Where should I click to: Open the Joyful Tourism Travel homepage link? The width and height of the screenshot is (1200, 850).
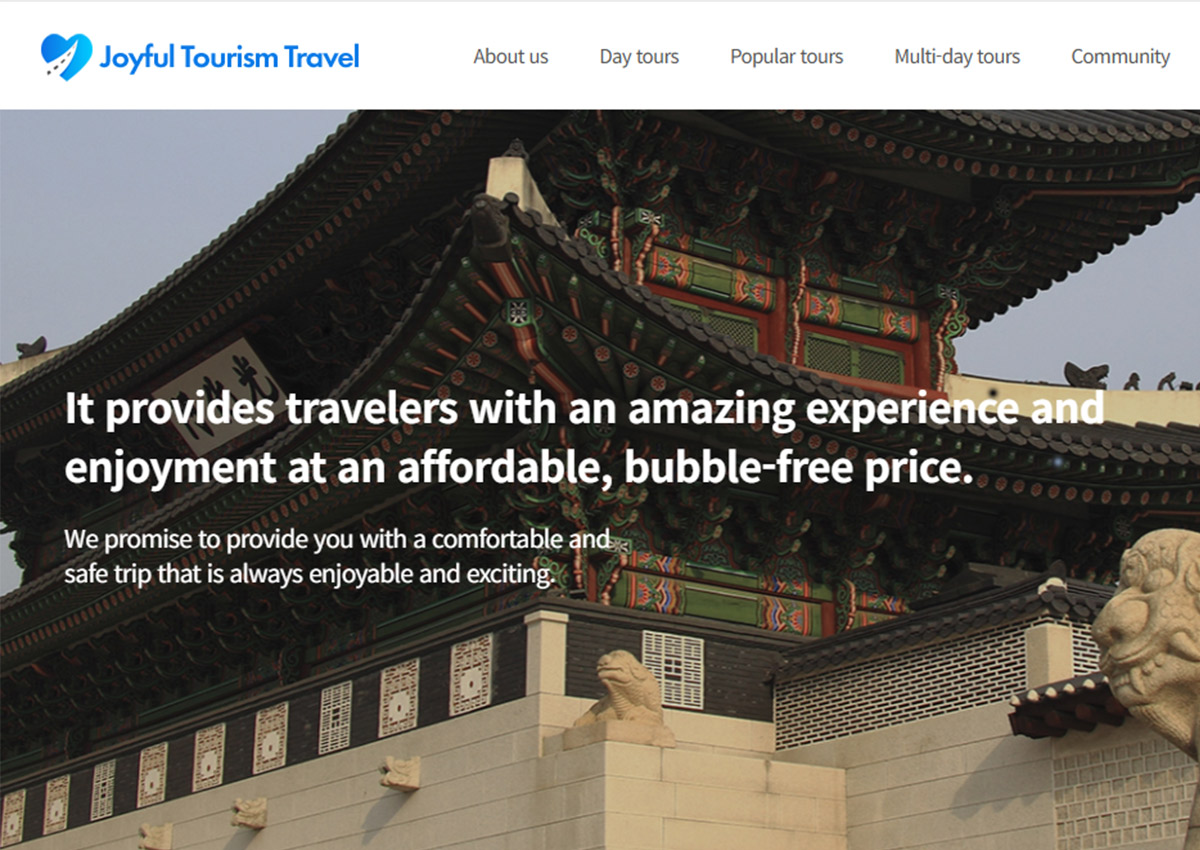(229, 57)
